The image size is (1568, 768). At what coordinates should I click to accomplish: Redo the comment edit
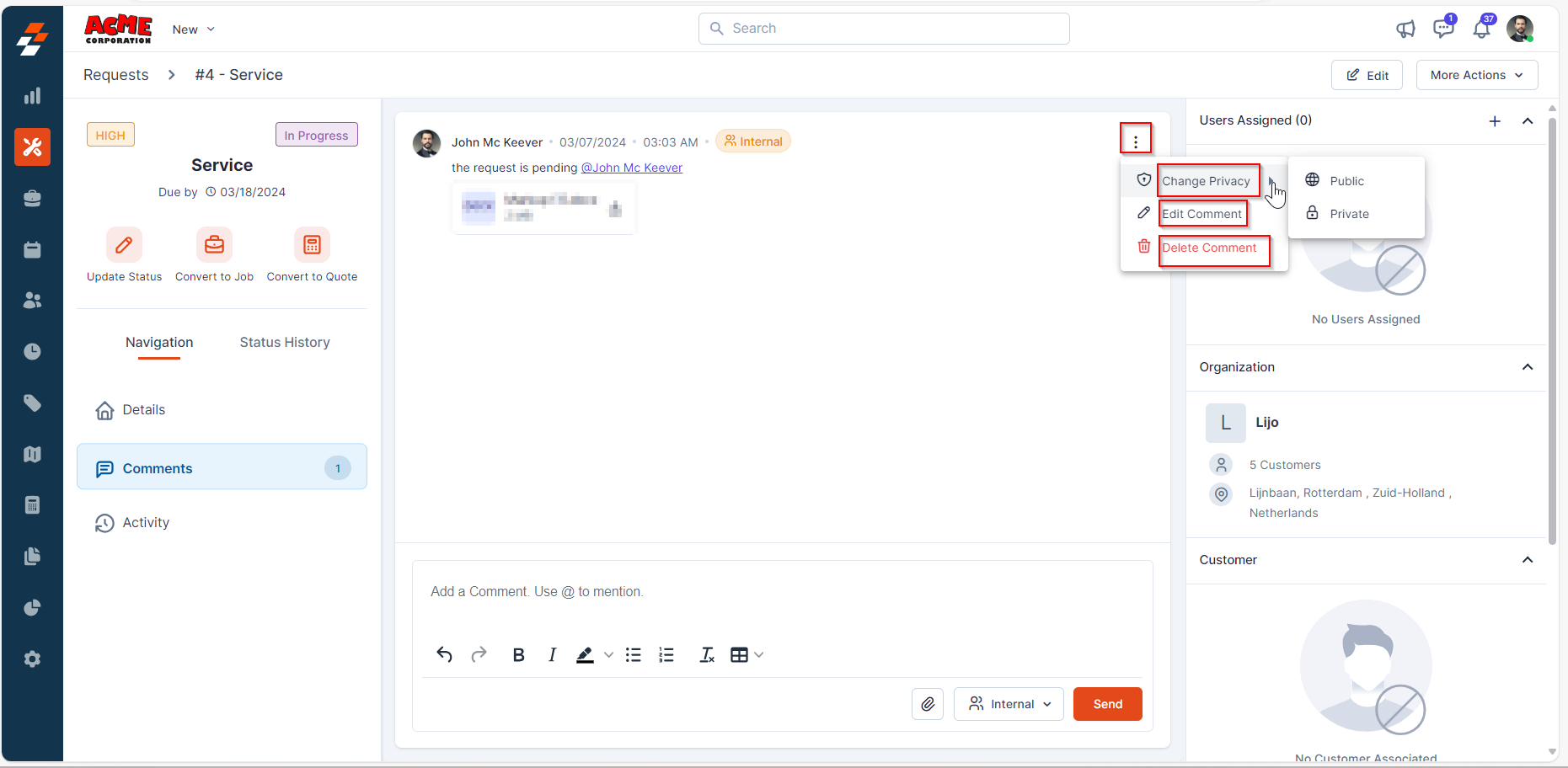coord(479,655)
